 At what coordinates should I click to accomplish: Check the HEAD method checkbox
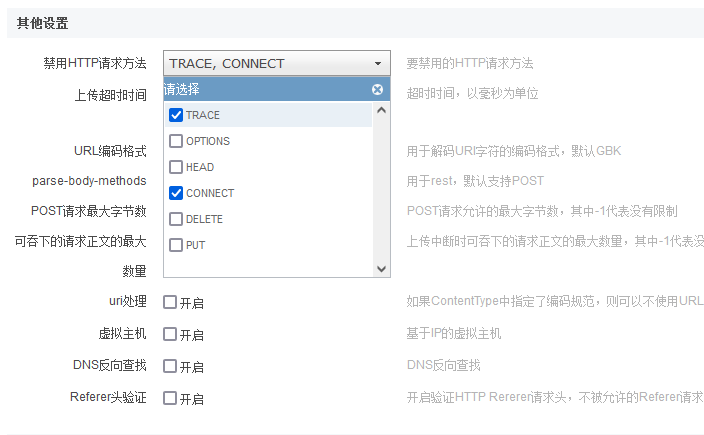click(x=176, y=167)
